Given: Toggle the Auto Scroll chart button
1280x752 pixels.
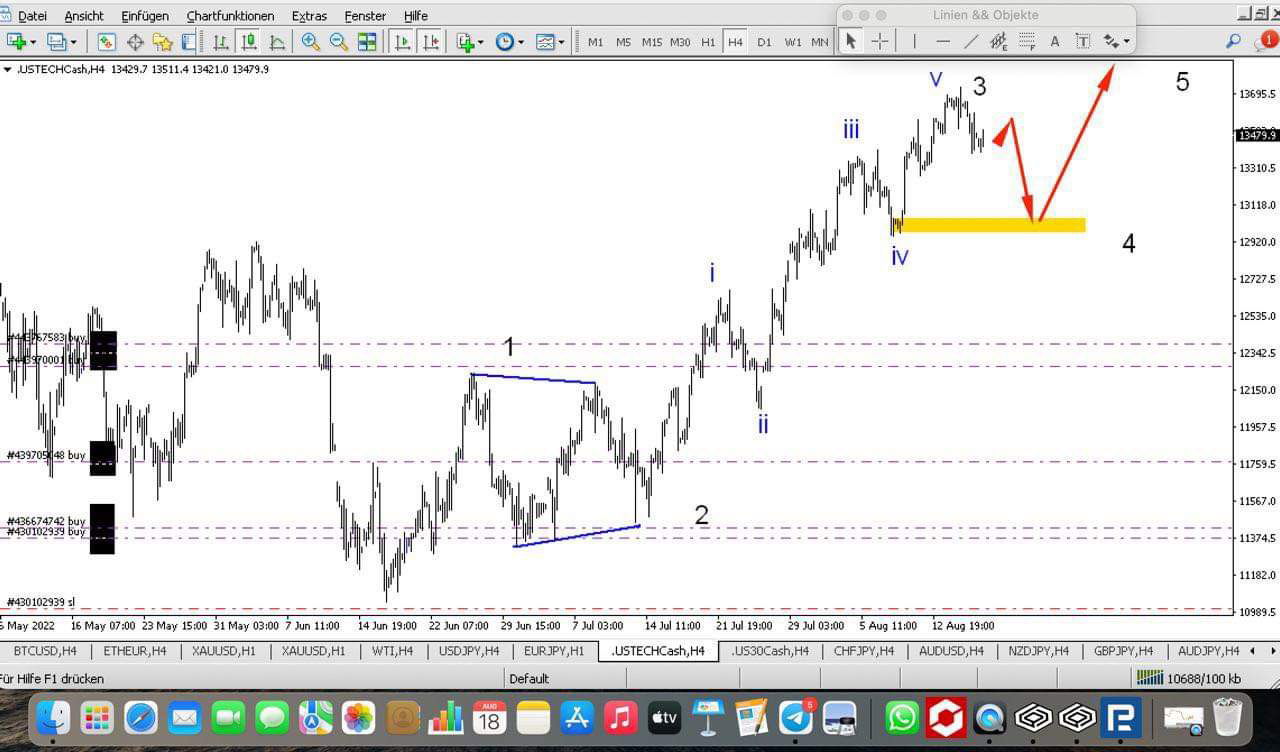Looking at the screenshot, I should pyautogui.click(x=403, y=42).
